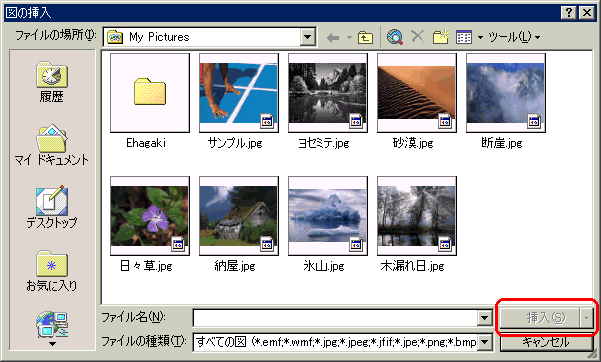The image size is (601, 362).
Task: Click the キャンセル button
Action: (x=546, y=342)
